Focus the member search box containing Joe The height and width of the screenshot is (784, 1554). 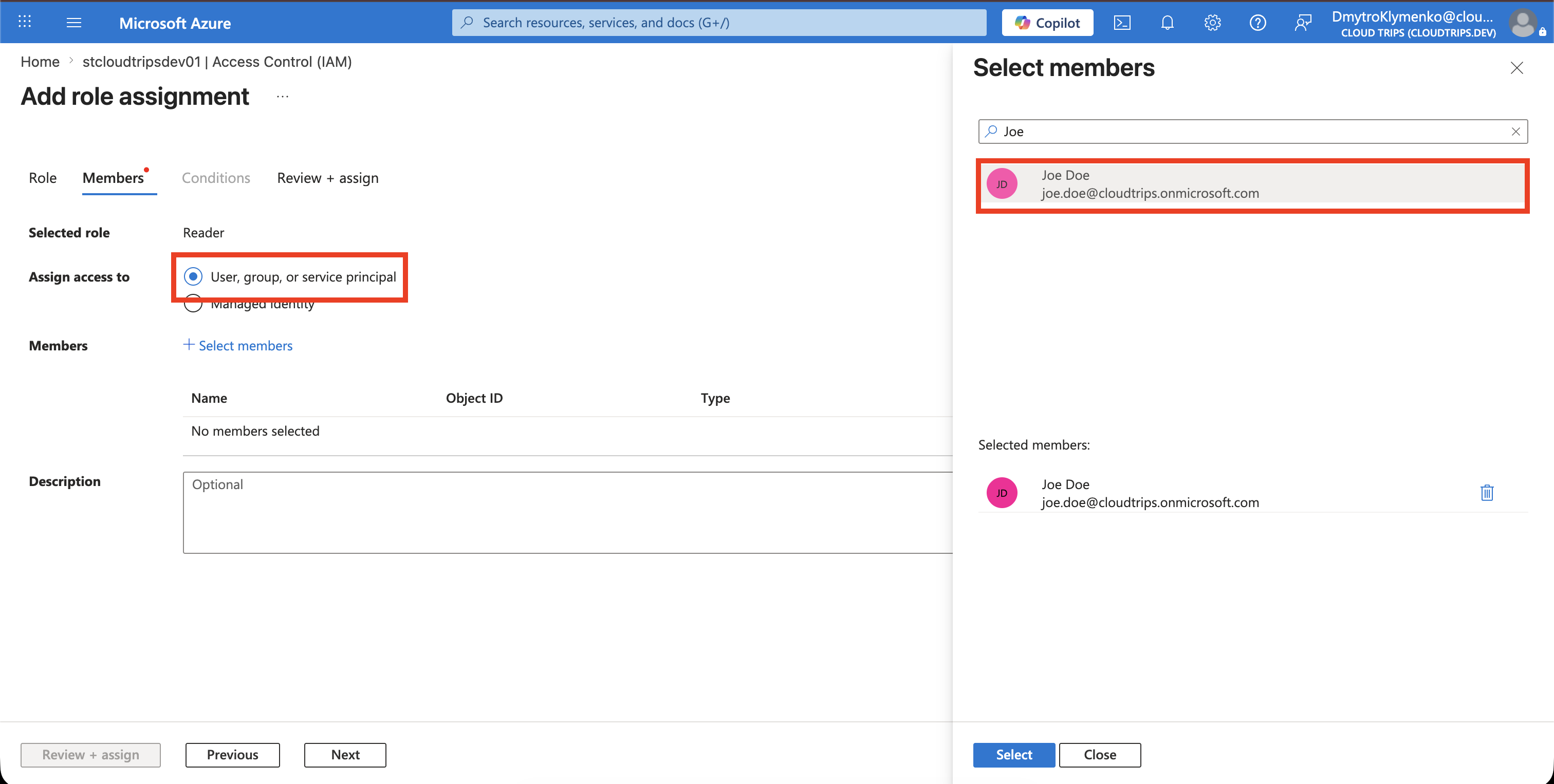click(x=1253, y=132)
